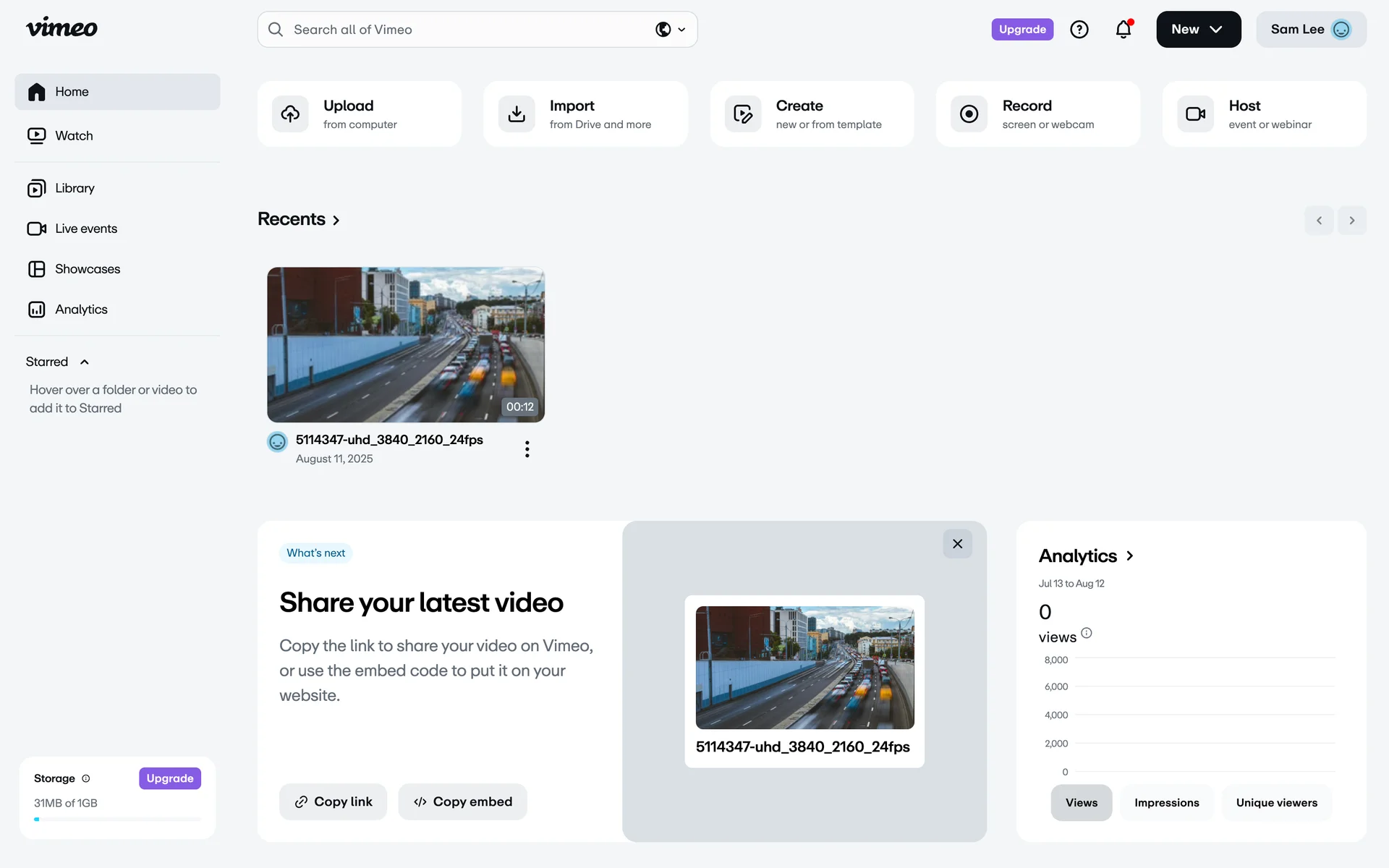Click the Storage info icon
Viewport: 1389px width, 868px height.
click(86, 778)
